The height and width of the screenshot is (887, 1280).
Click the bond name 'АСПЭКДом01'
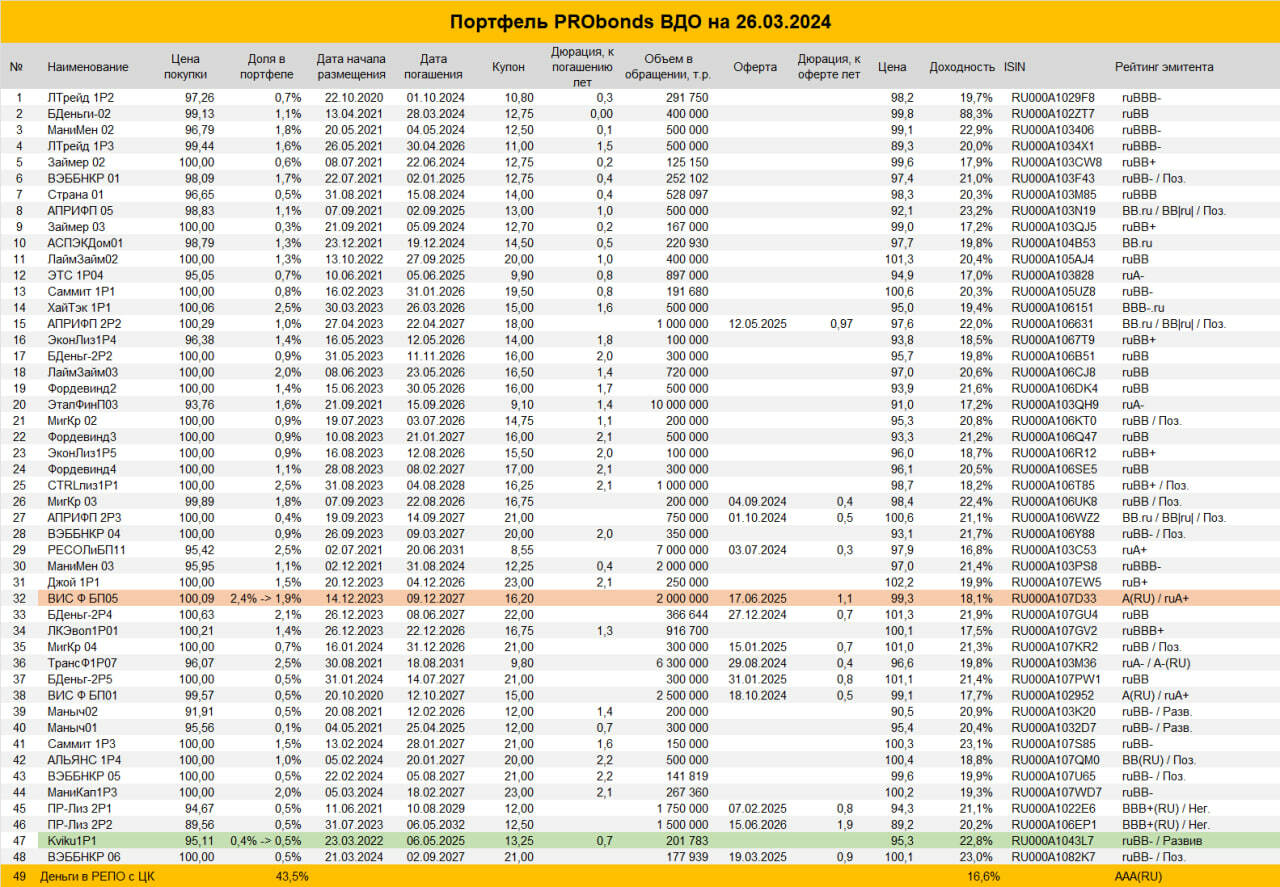point(85,242)
